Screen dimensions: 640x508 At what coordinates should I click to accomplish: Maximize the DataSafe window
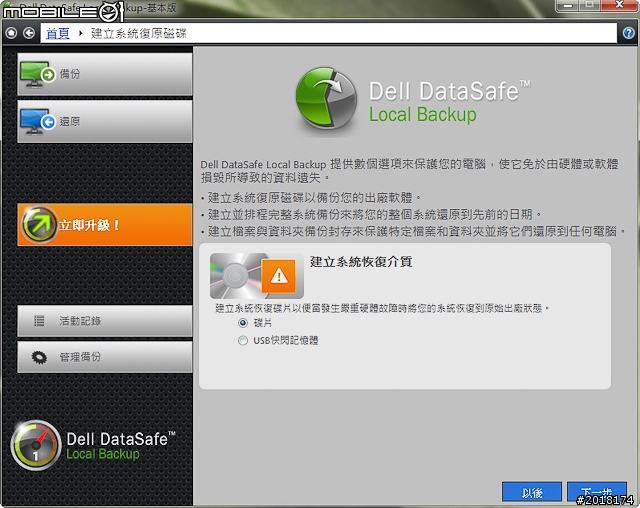[x=590, y=5]
